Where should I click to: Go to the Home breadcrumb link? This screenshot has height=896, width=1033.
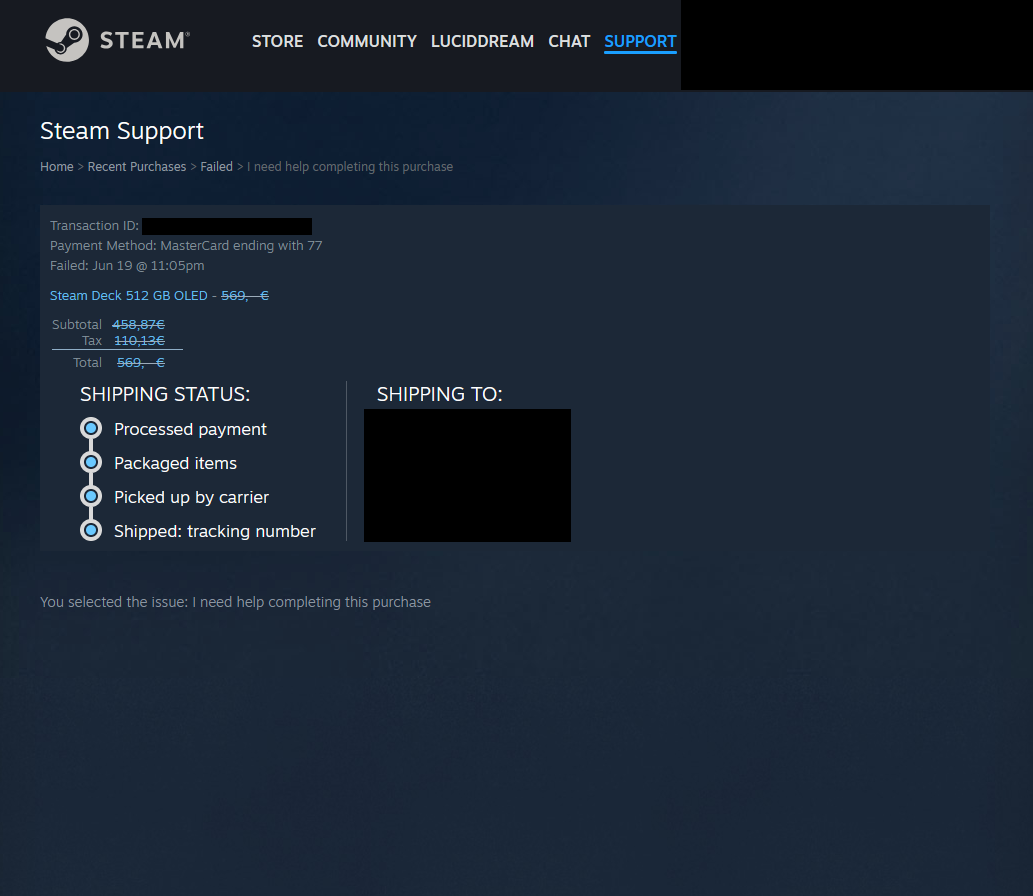coord(57,167)
